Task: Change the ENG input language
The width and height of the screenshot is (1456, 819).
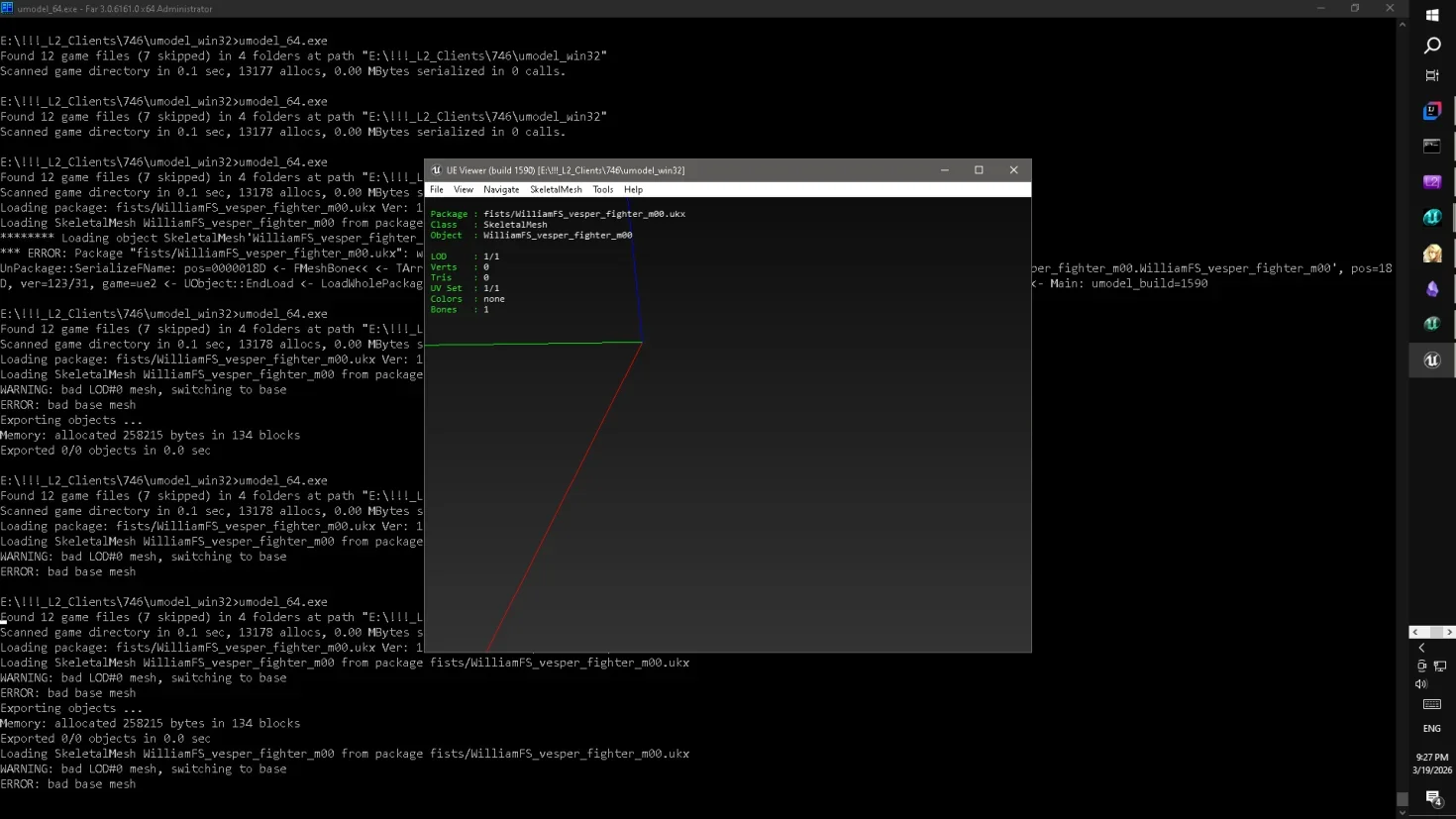Action: coord(1432,729)
